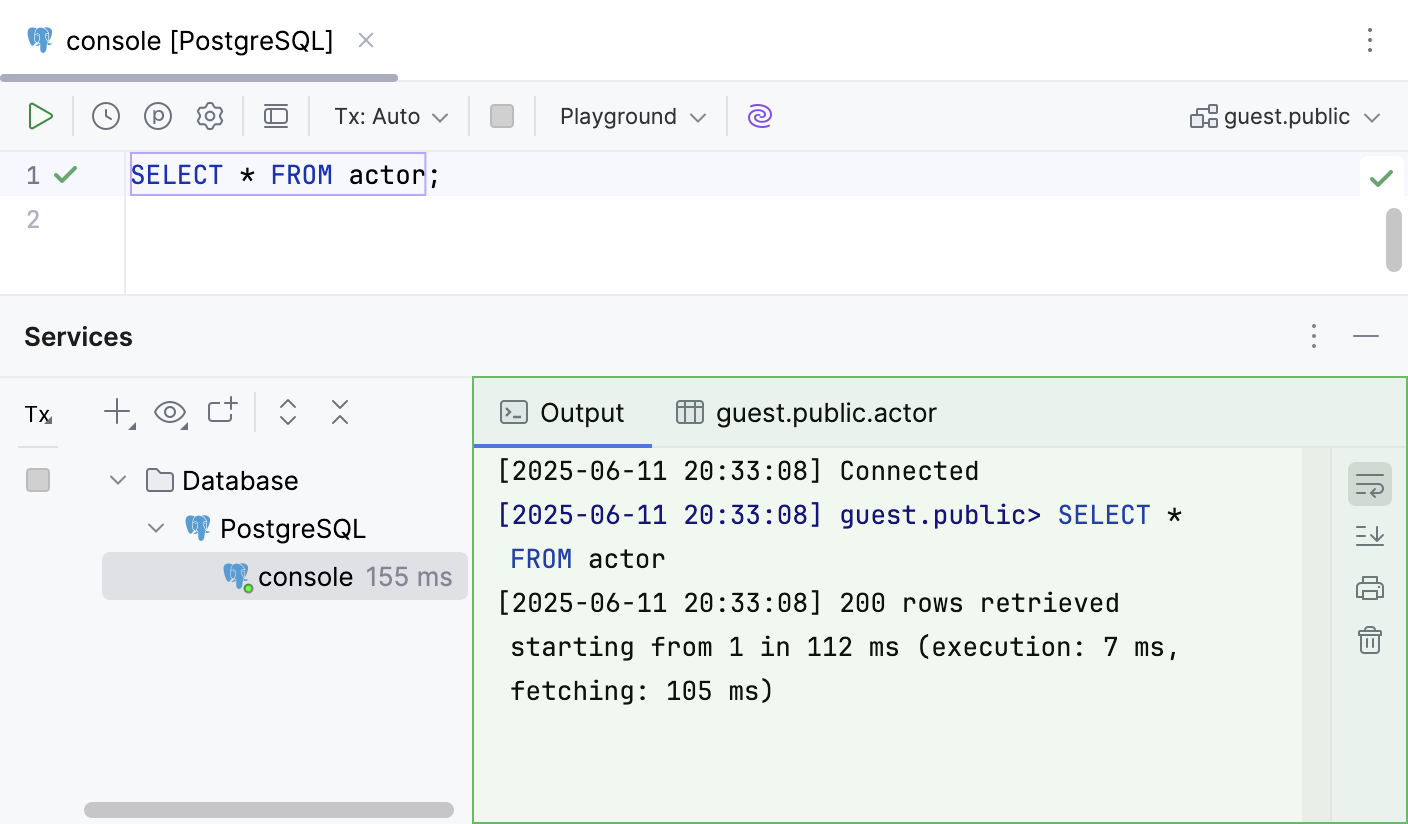Click the AI assistant swirl icon
Screen dimensions: 1408x824
click(760, 117)
